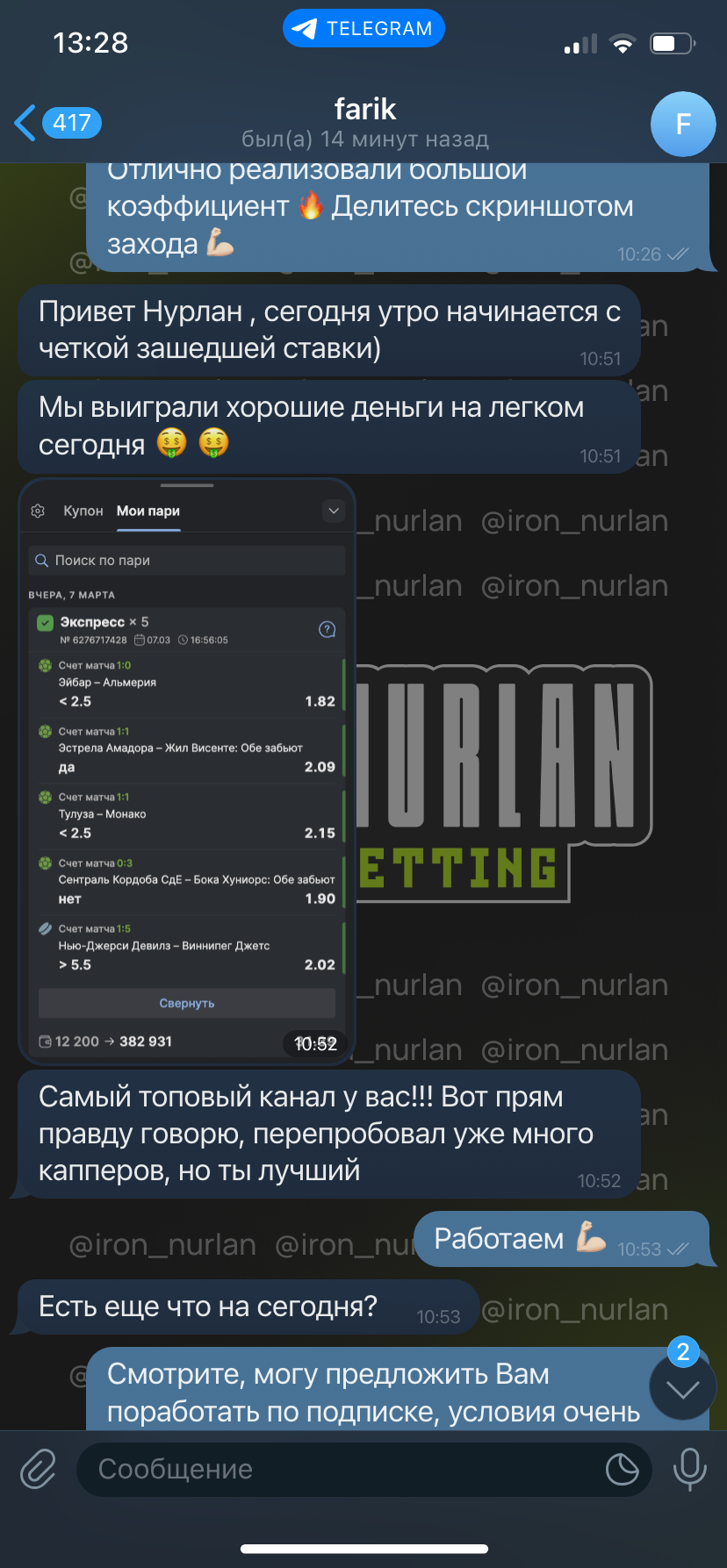
Task: Open the sticker panel icon in message field
Action: [x=623, y=1469]
